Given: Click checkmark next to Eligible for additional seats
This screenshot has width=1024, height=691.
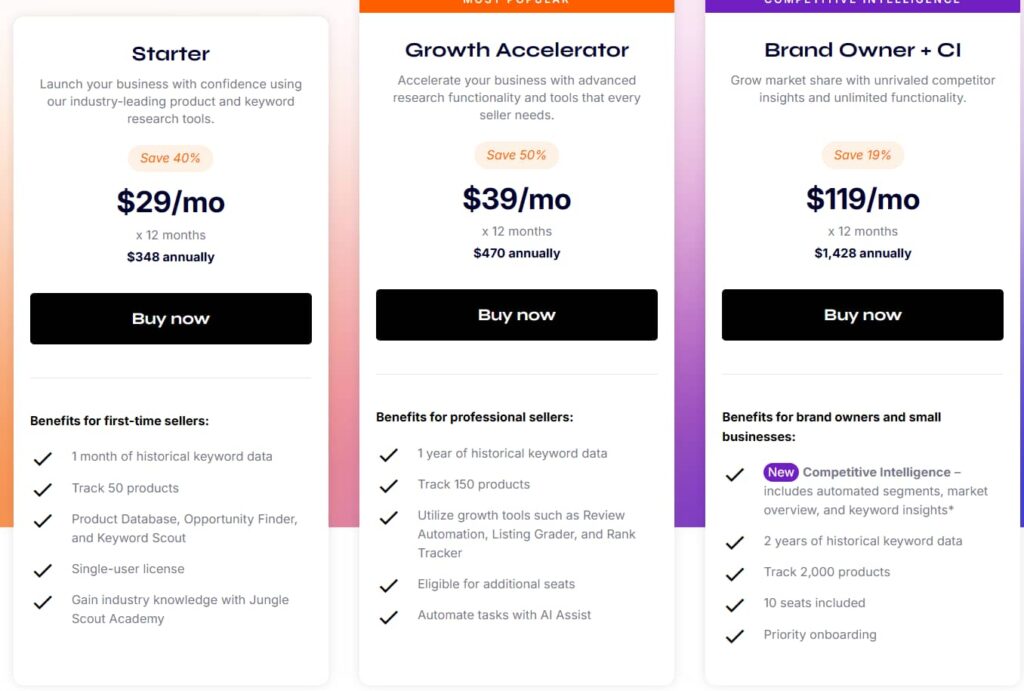Looking at the screenshot, I should pos(388,585).
